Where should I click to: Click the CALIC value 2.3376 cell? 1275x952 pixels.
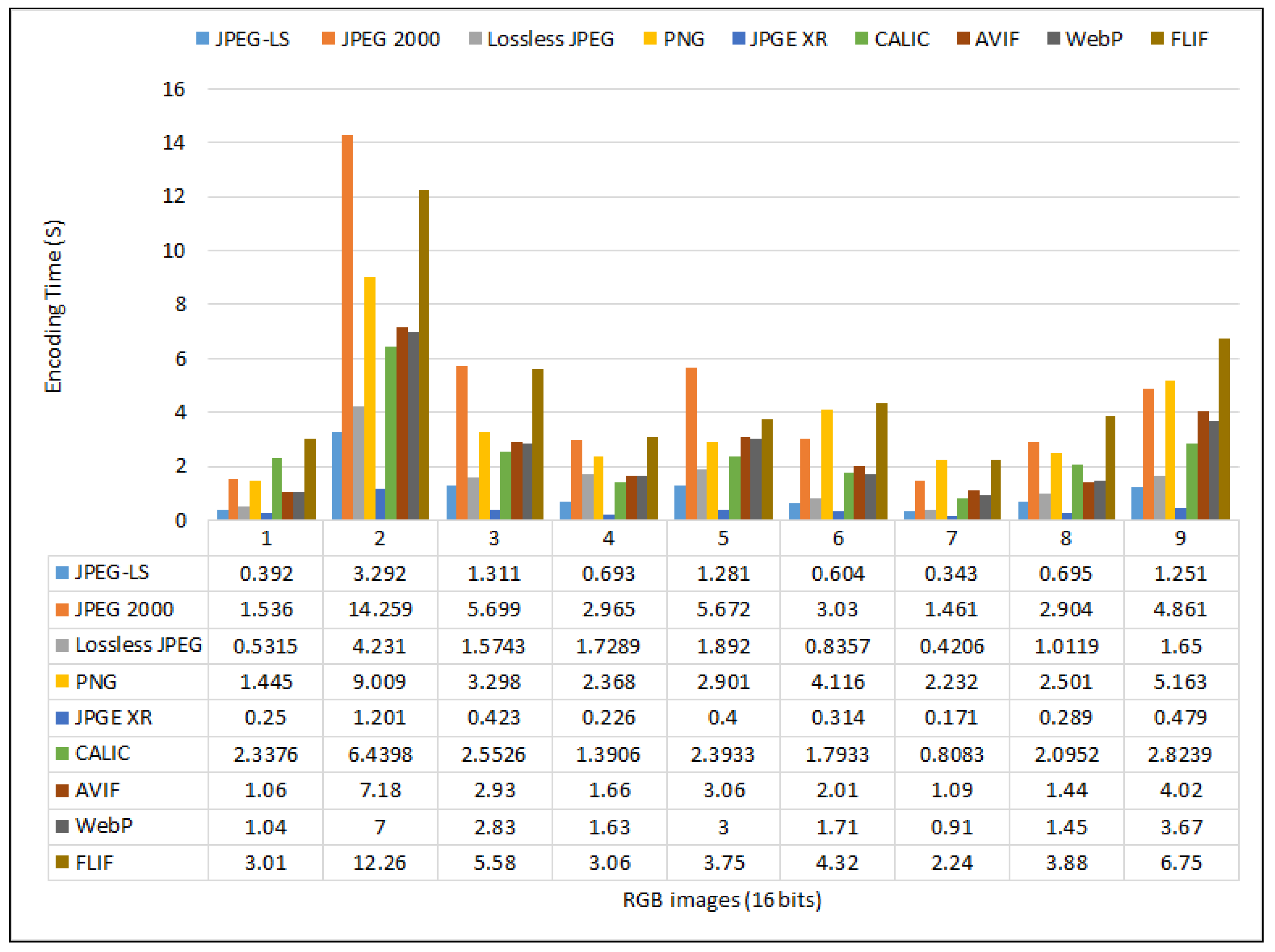pyautogui.click(x=266, y=754)
